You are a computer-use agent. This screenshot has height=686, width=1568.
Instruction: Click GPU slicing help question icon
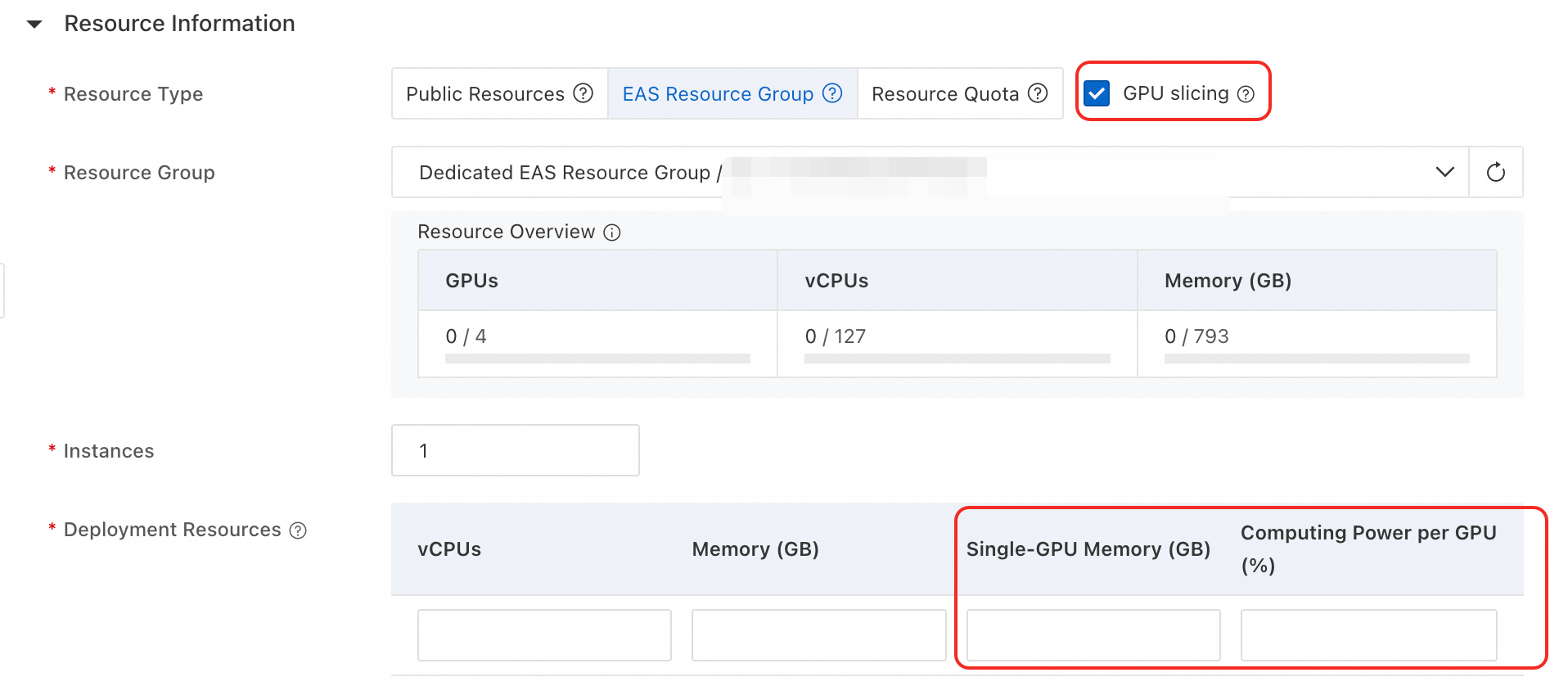tap(1246, 94)
